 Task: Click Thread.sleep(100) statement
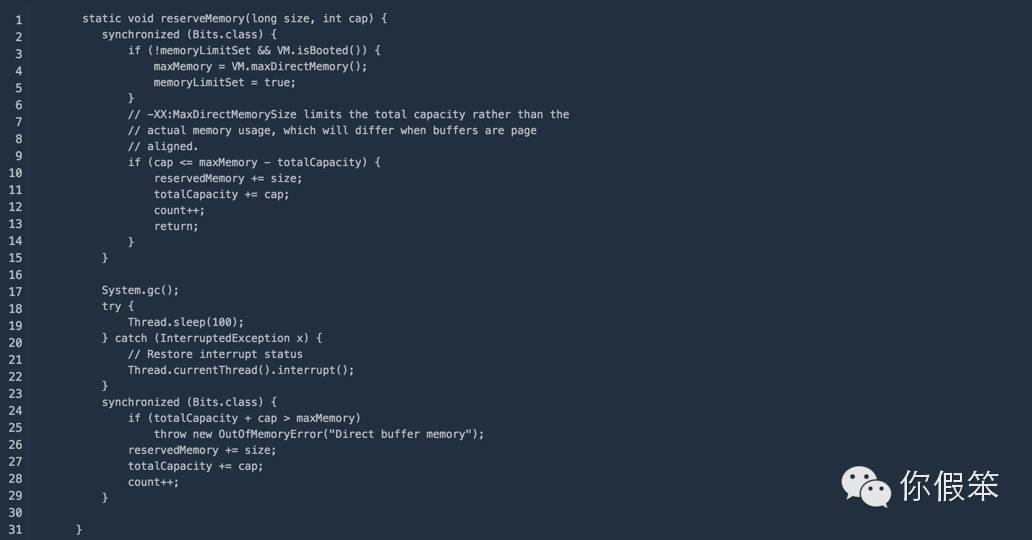pyautogui.click(x=186, y=322)
